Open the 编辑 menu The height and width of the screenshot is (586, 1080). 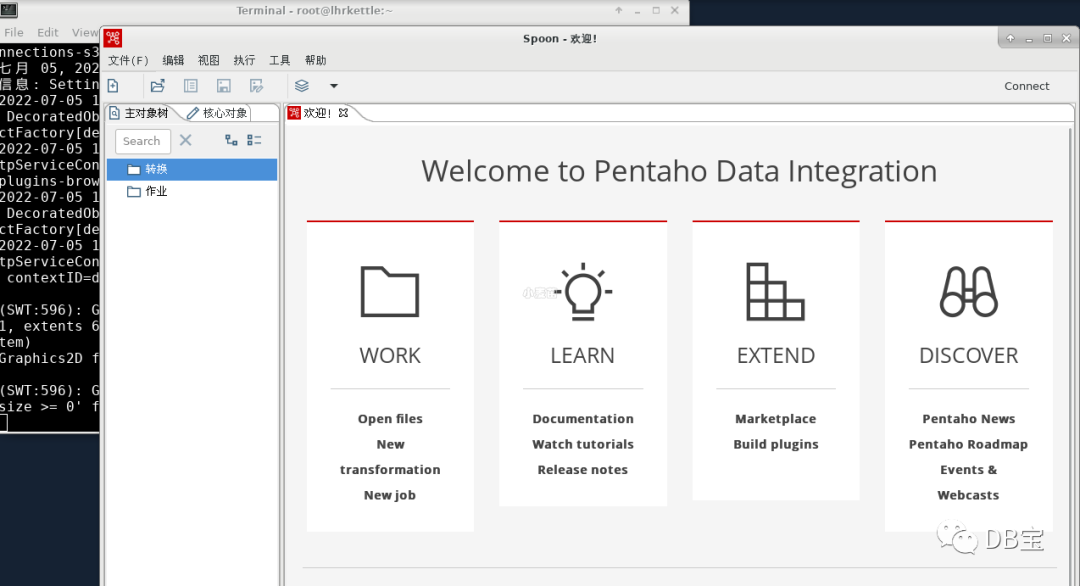click(173, 61)
